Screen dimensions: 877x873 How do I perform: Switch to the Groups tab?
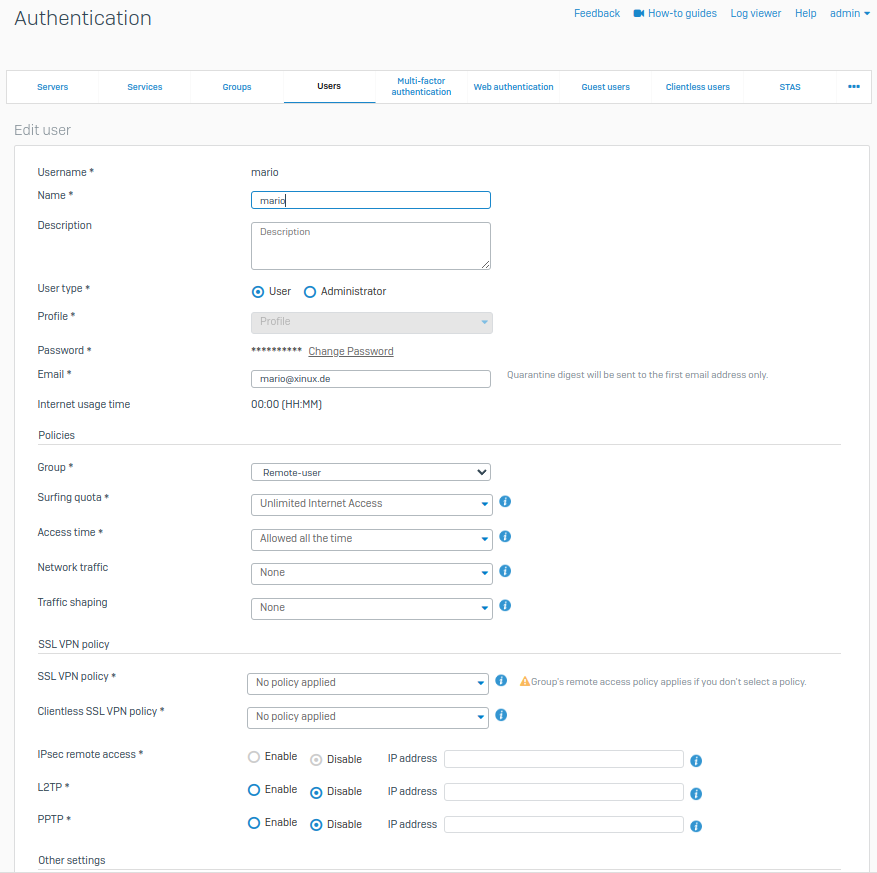[x=237, y=87]
